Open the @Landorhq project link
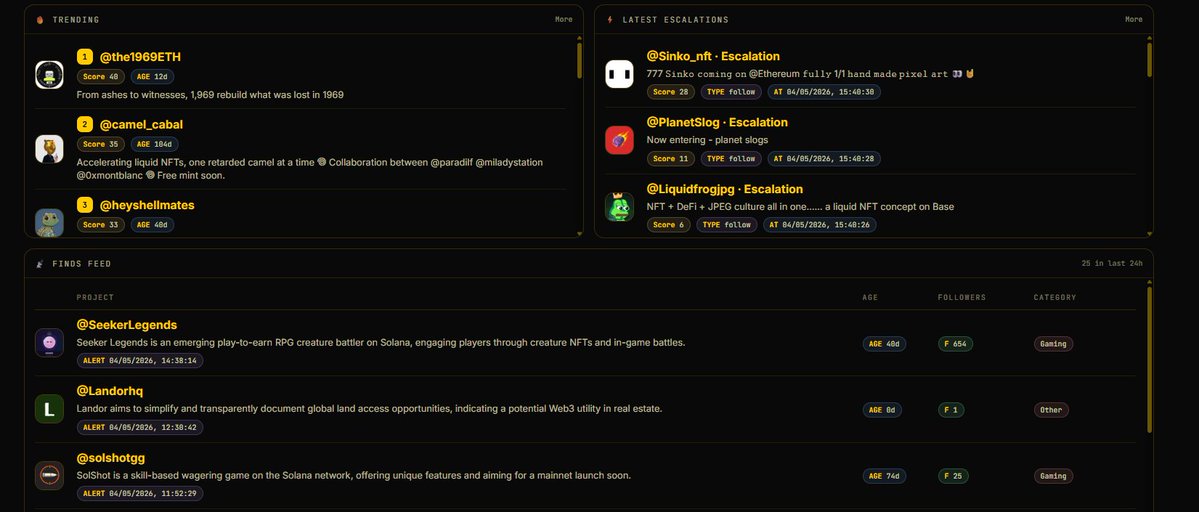The width and height of the screenshot is (1199, 512). [110, 391]
